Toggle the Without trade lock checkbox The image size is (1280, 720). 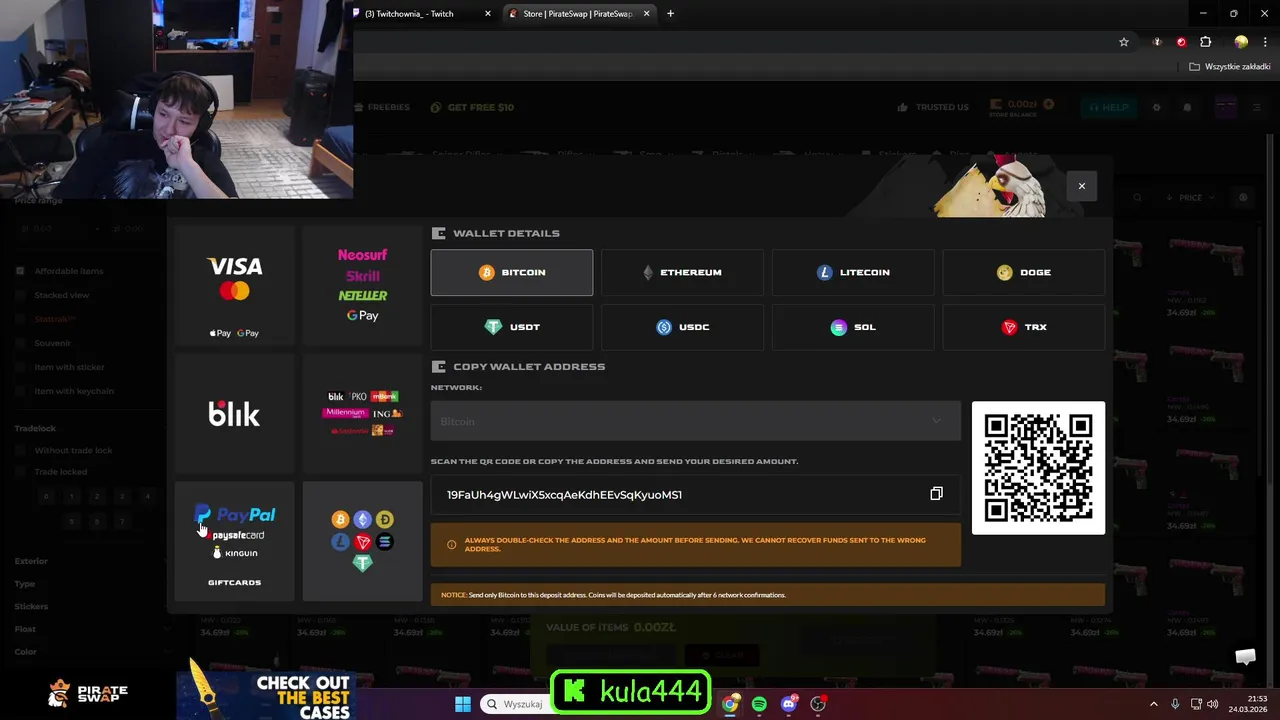[x=20, y=450]
